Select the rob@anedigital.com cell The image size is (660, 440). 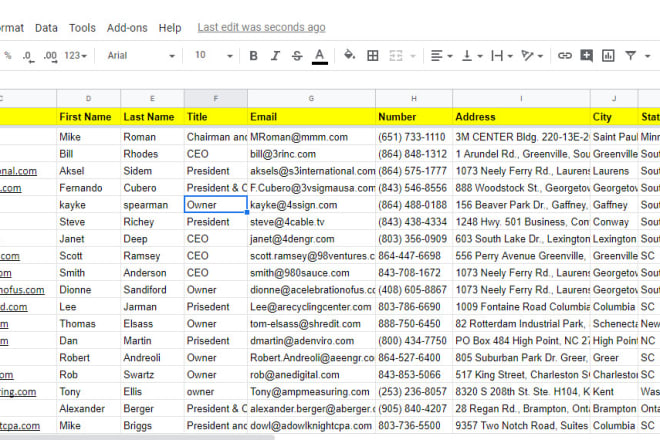[x=311, y=375]
